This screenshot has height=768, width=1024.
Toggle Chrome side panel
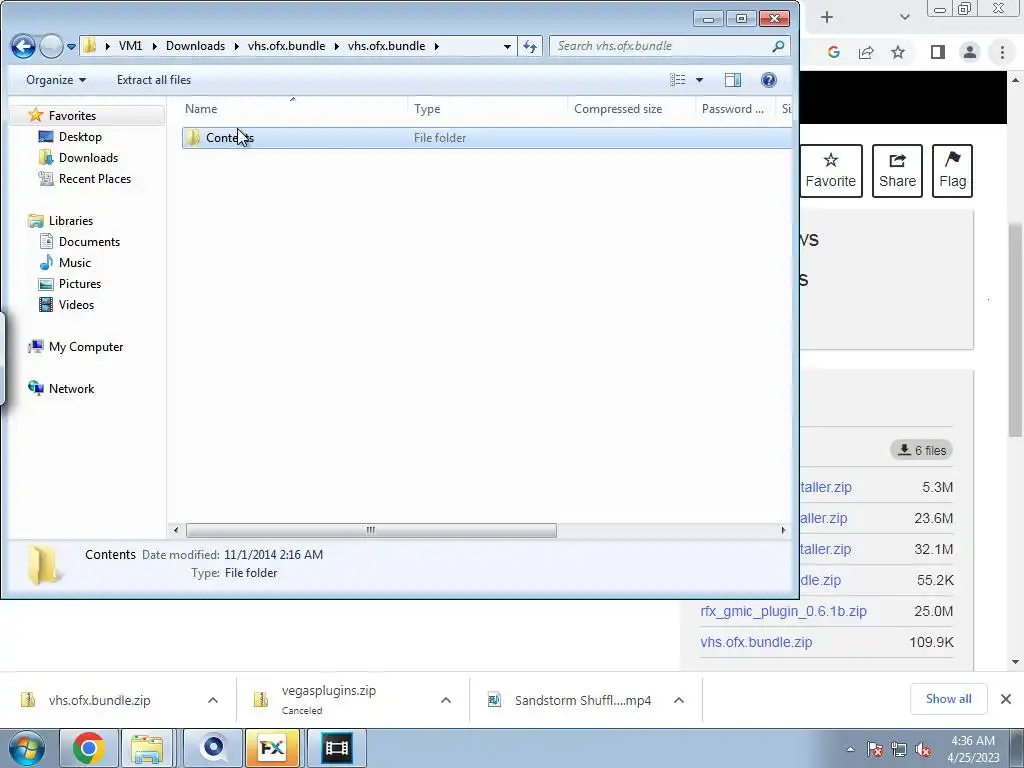[x=938, y=52]
